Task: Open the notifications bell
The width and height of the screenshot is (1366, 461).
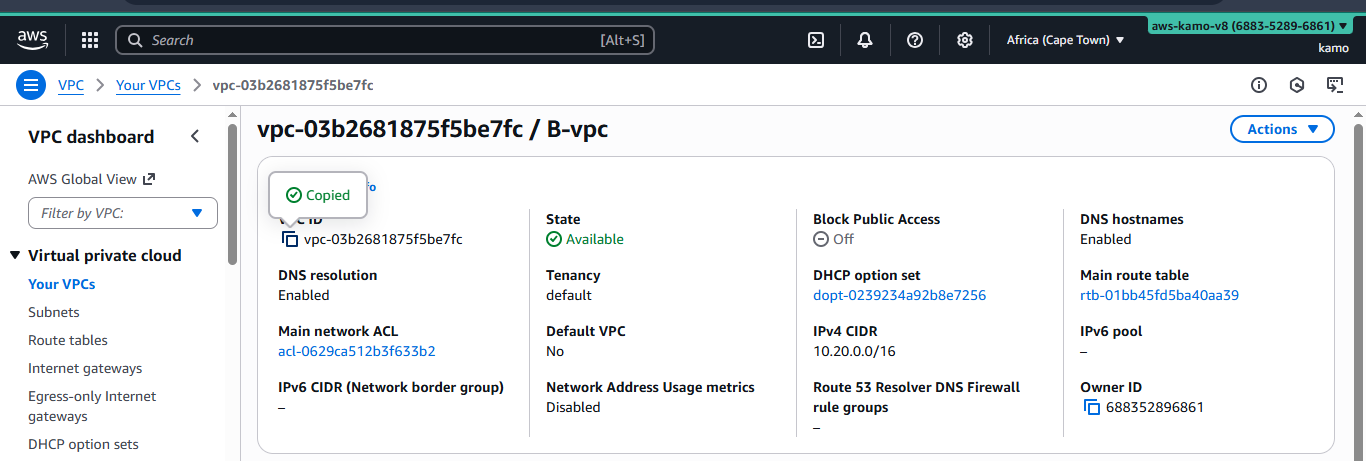Action: 865,40
